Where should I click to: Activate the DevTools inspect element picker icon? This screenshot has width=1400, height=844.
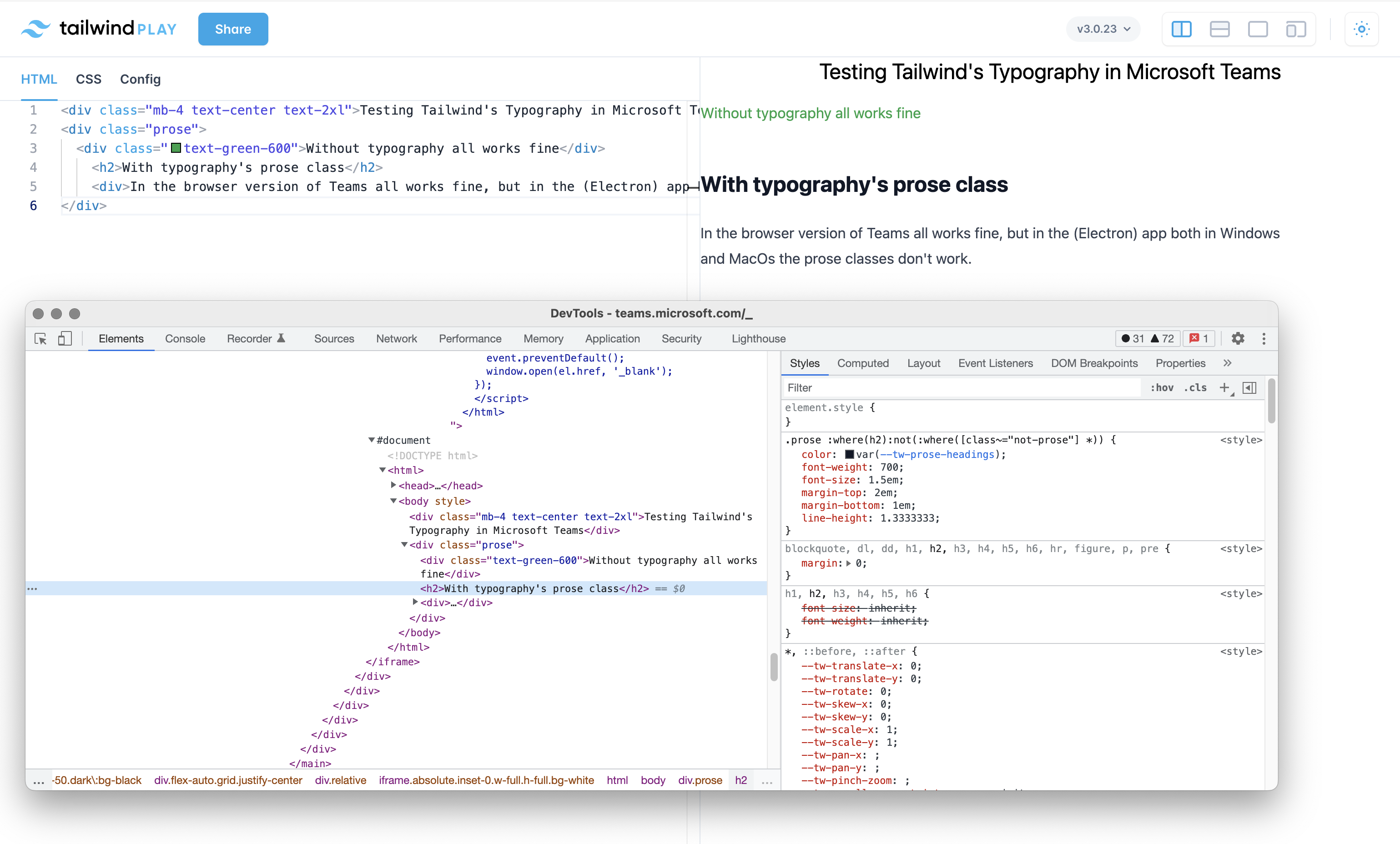click(40, 338)
